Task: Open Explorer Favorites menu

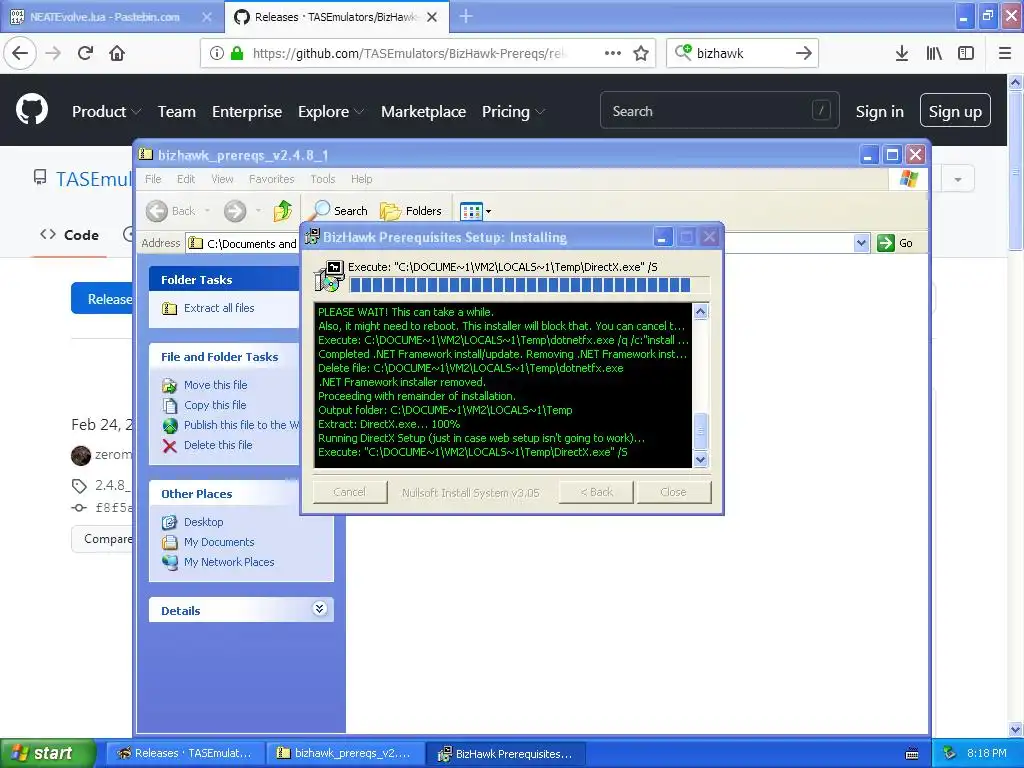Action: click(271, 179)
